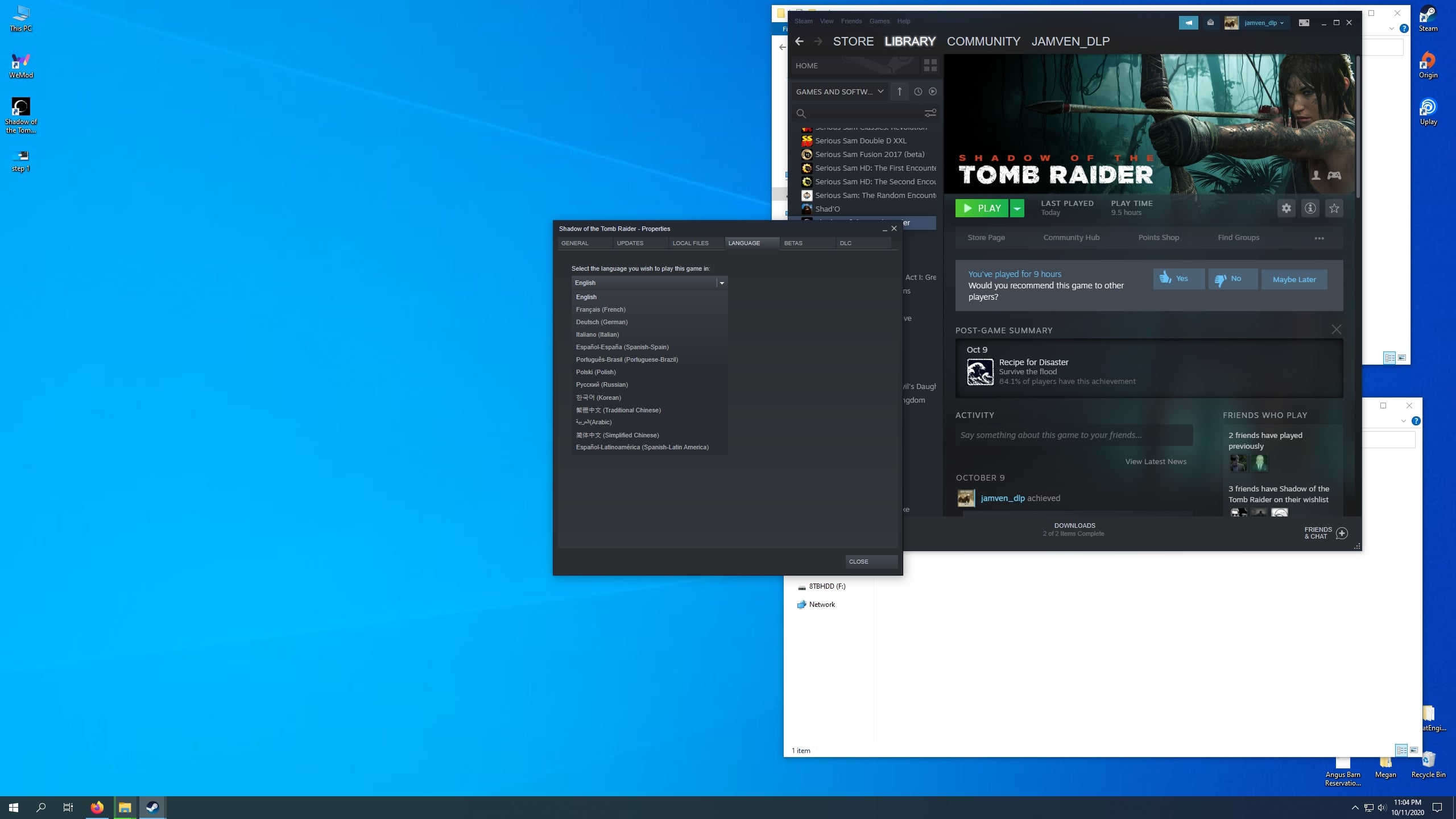1456x819 pixels.
Task: Collapse the English language combo box
Action: [721, 283]
